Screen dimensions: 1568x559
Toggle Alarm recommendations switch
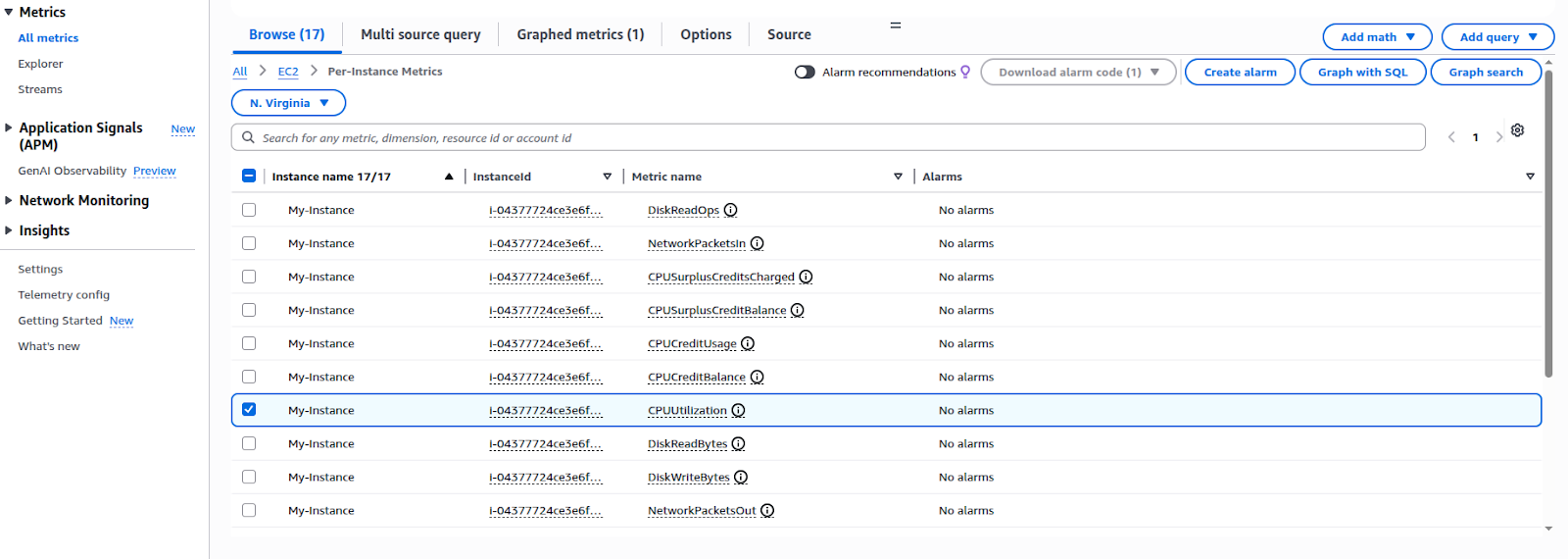(805, 72)
